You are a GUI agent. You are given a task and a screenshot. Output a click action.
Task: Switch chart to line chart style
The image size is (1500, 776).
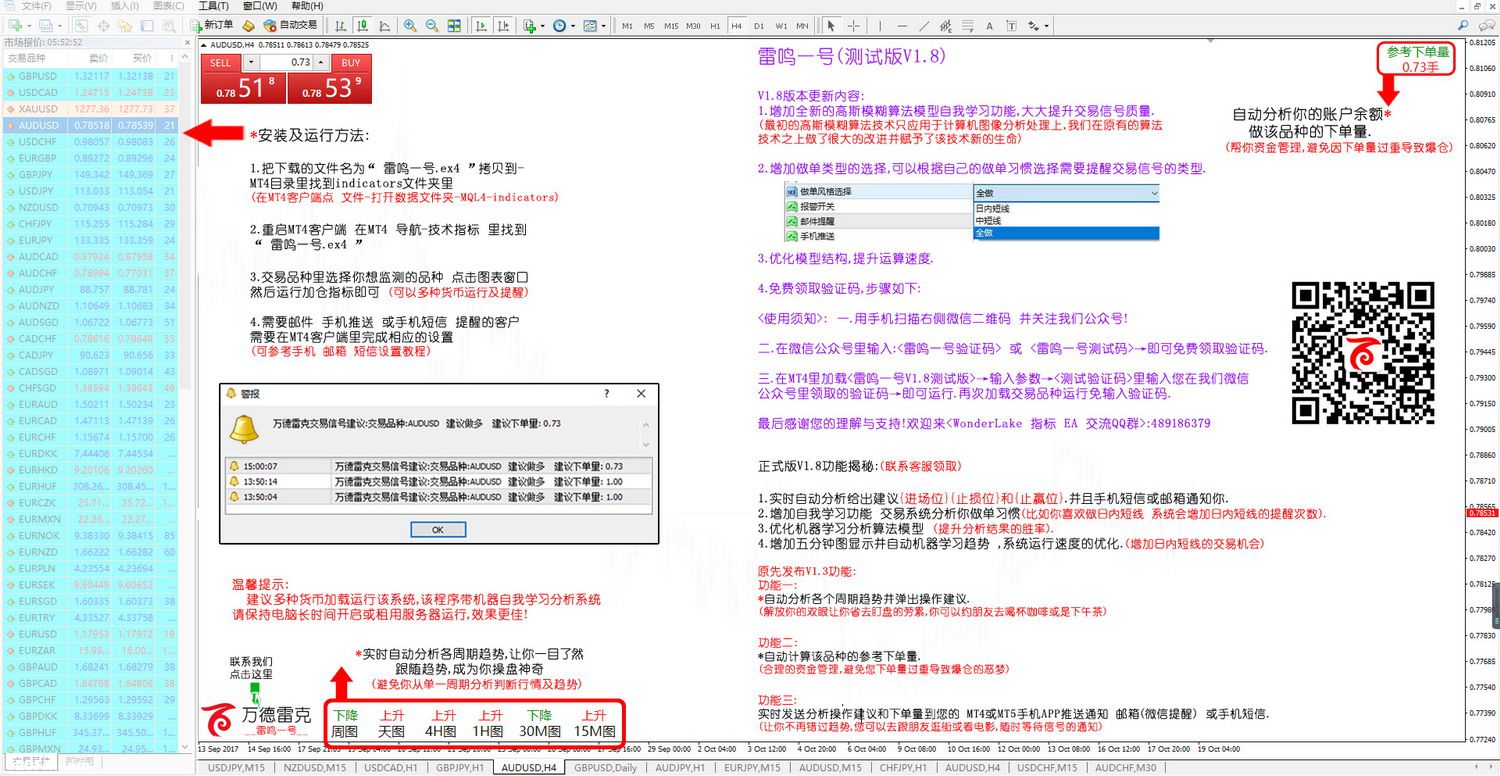tap(384, 25)
